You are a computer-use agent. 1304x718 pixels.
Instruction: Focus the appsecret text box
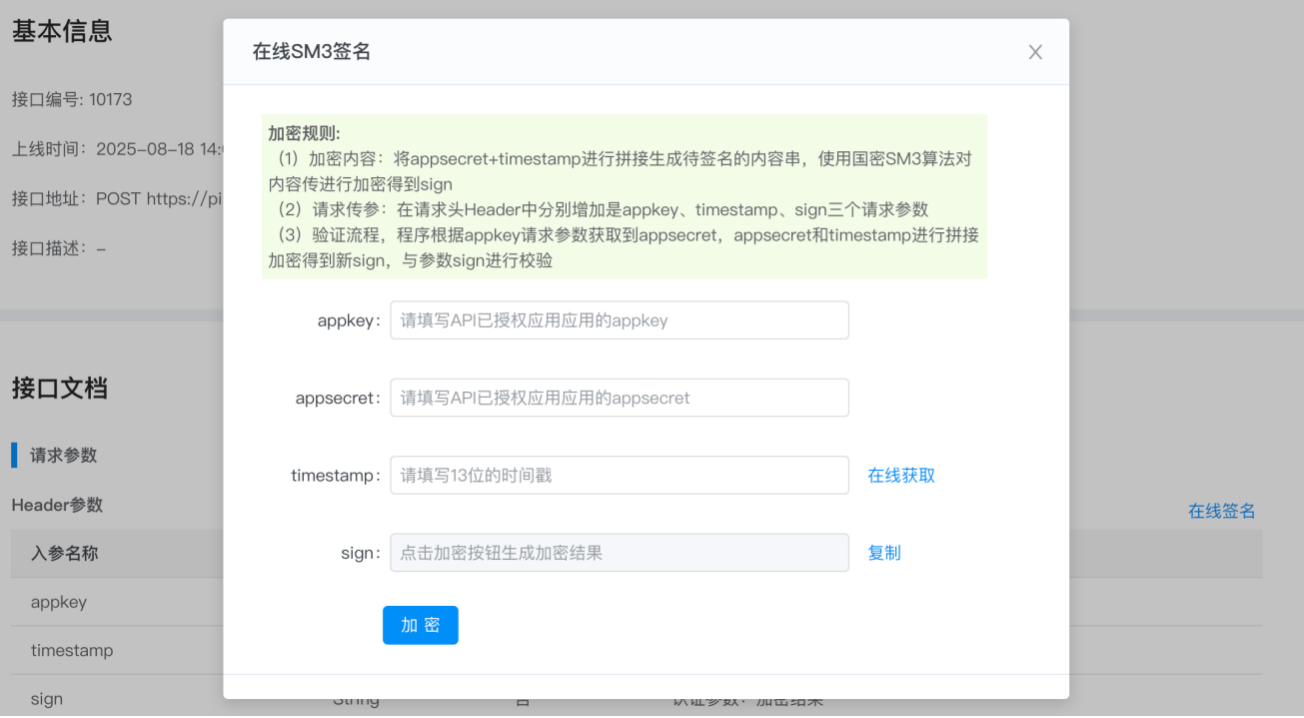pos(619,398)
